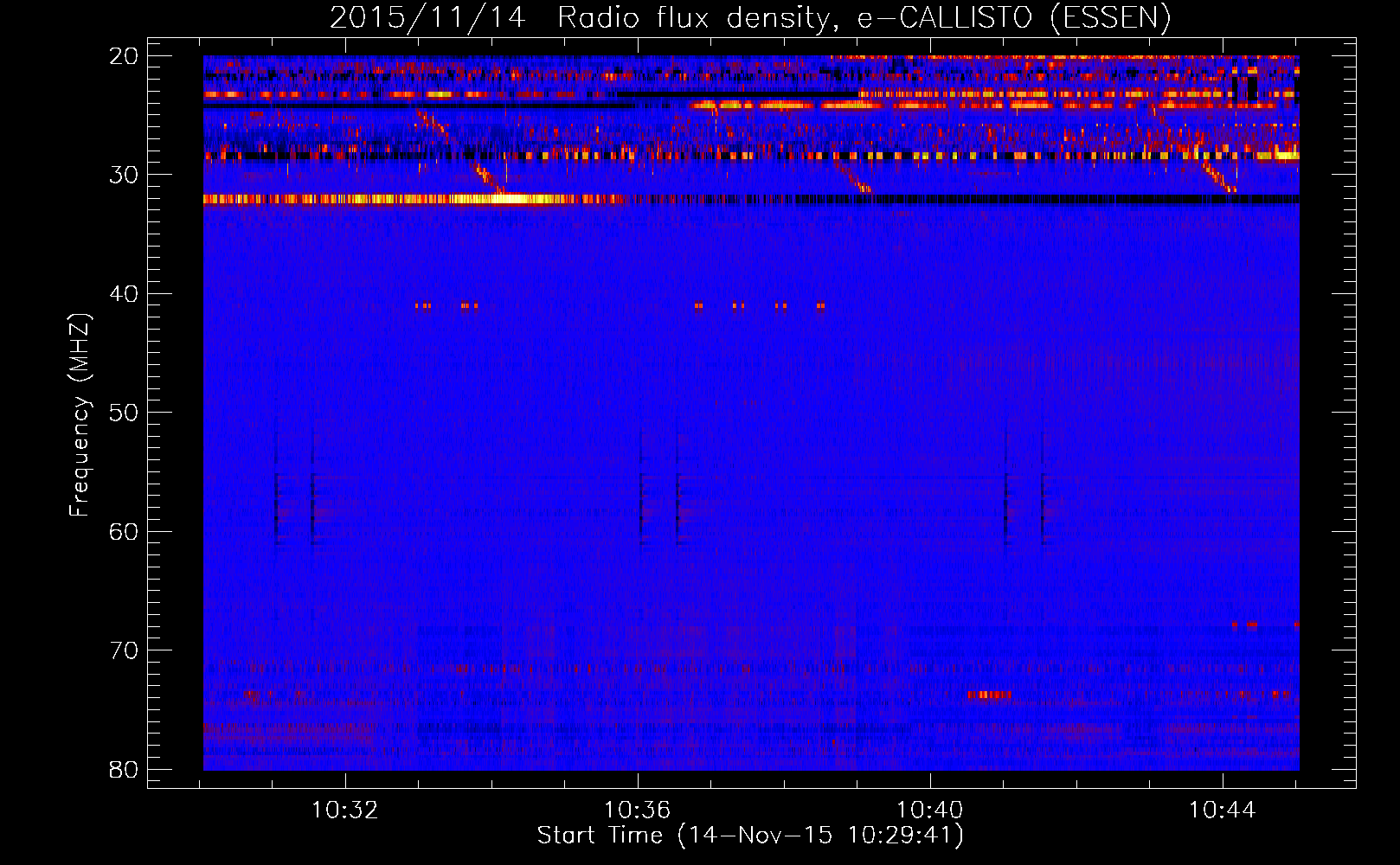Viewport: 1400px width, 865px height.
Task: Click the plot title '2015/11/14 Radio flux density, e-CALLISTO (ESSEN)'
Action: pos(750,17)
